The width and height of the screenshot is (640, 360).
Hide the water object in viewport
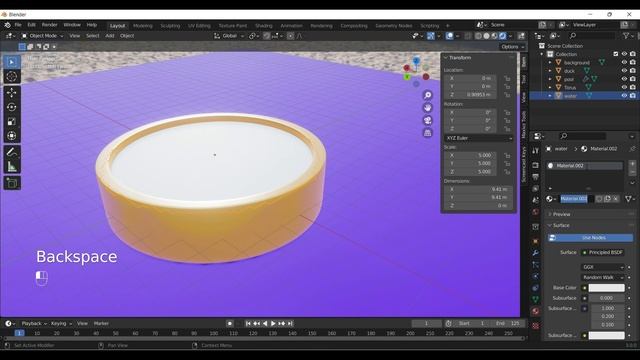point(624,96)
